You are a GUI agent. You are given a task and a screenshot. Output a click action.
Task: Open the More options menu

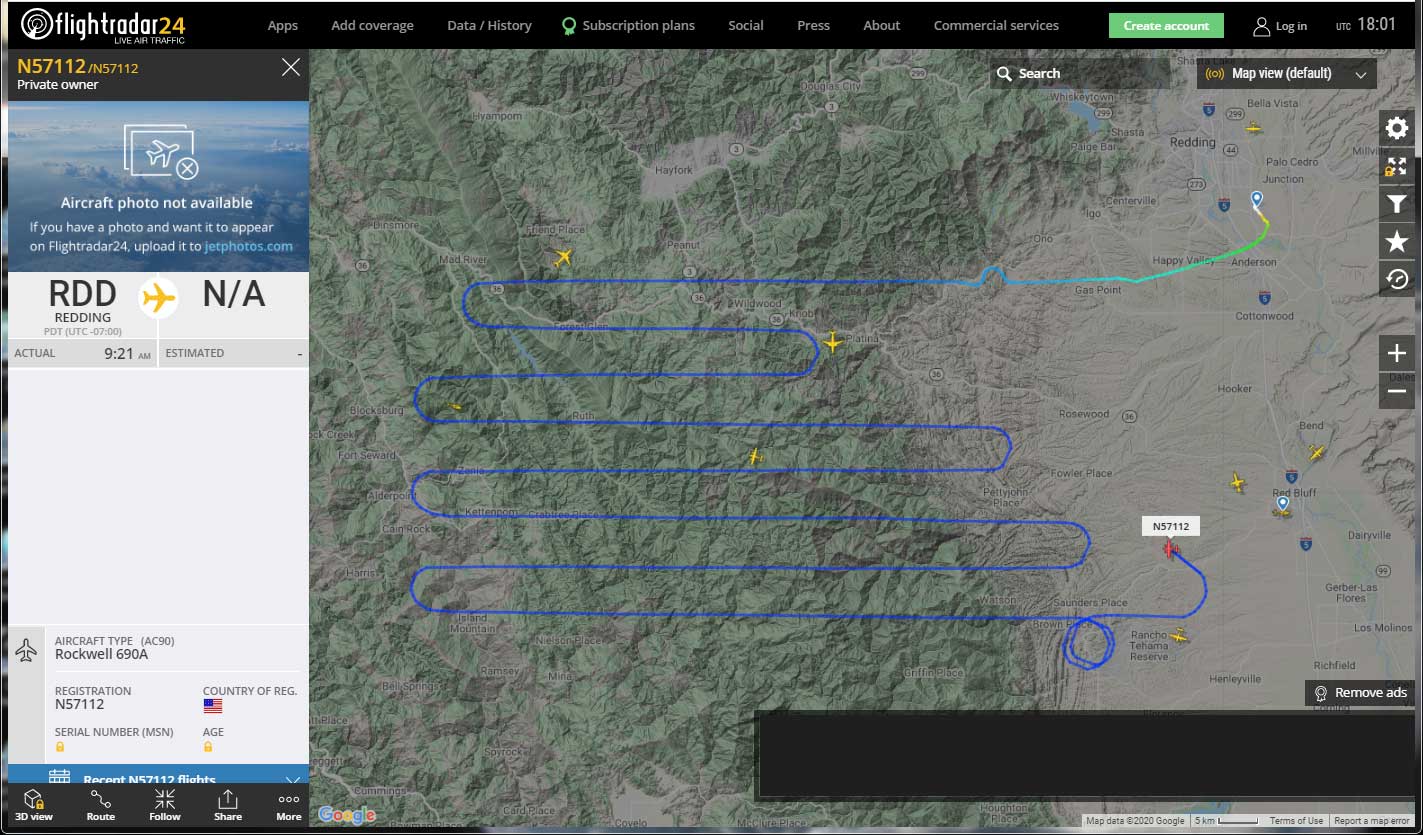[x=289, y=805]
